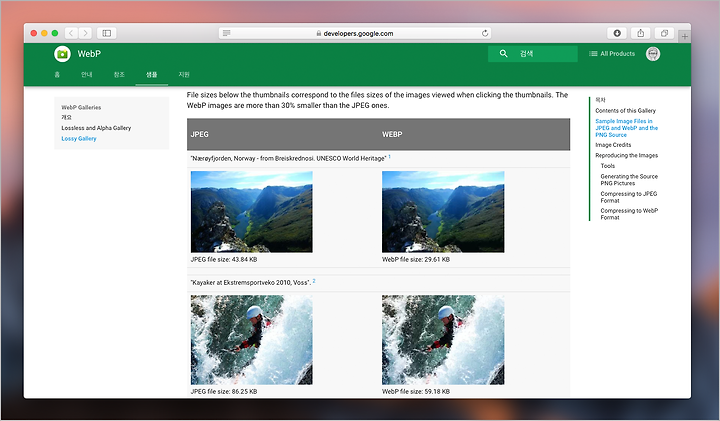Select the 안내 tab

[87, 74]
